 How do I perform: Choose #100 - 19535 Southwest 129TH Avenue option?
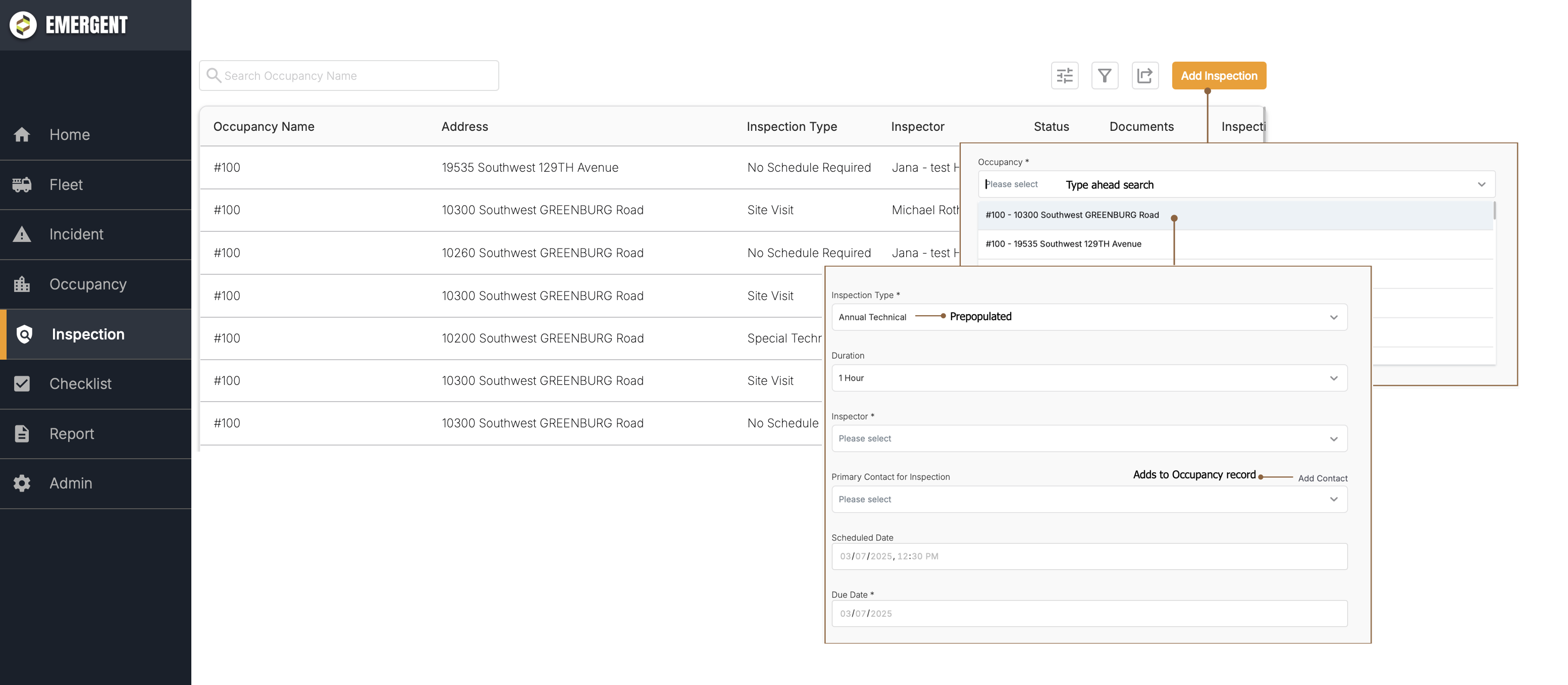[x=1063, y=244]
